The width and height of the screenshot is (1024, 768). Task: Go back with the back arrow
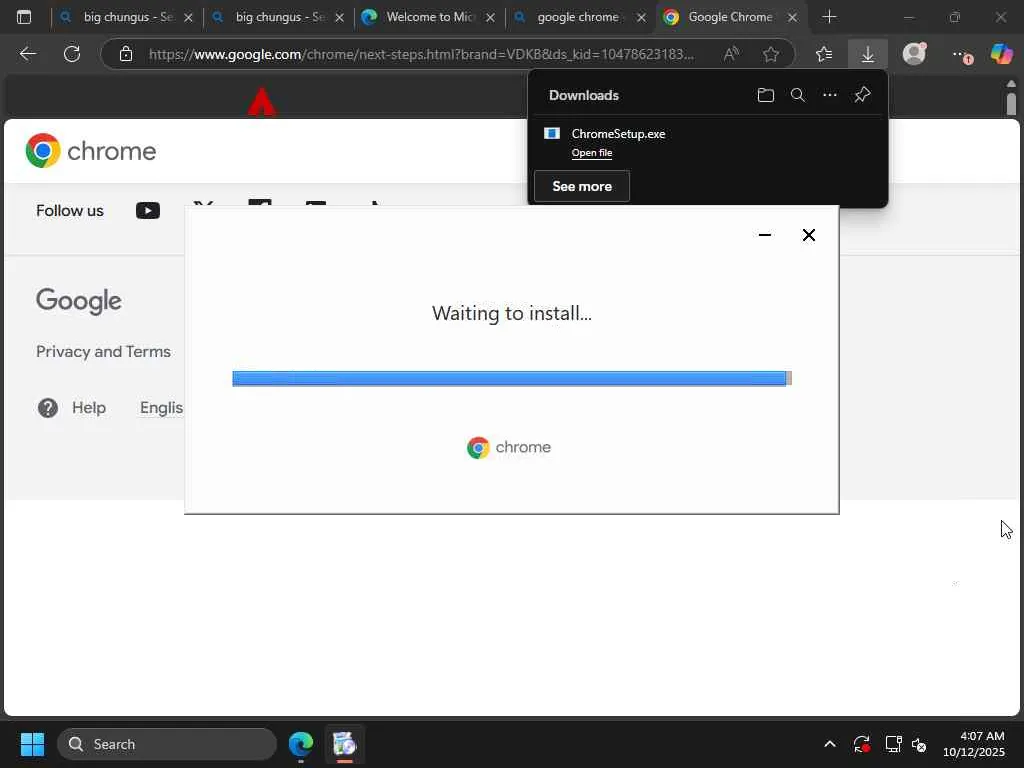tap(27, 54)
